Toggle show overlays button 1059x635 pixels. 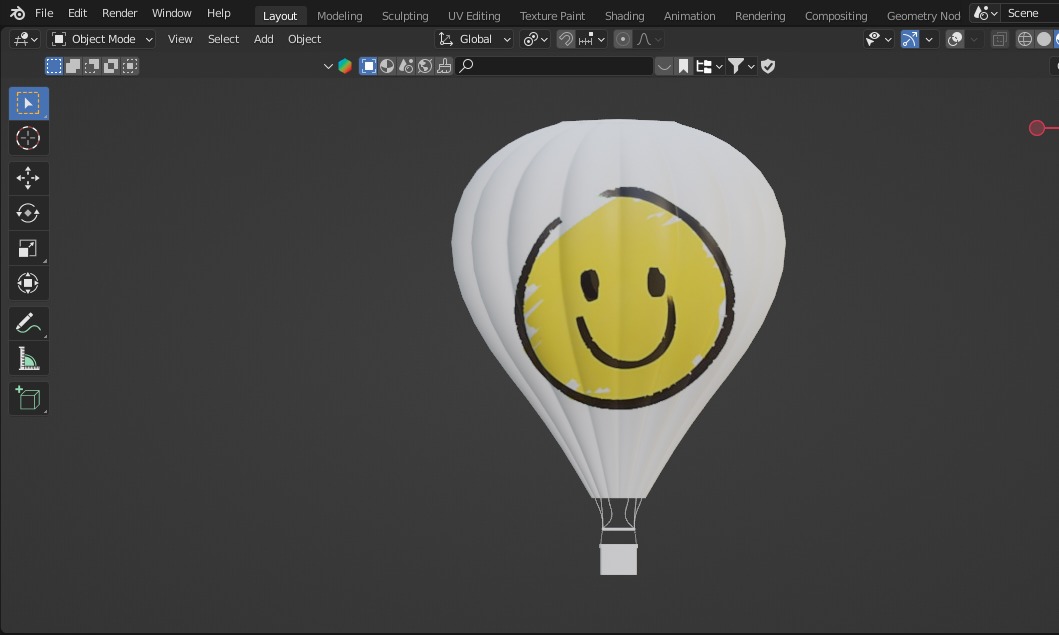point(954,39)
